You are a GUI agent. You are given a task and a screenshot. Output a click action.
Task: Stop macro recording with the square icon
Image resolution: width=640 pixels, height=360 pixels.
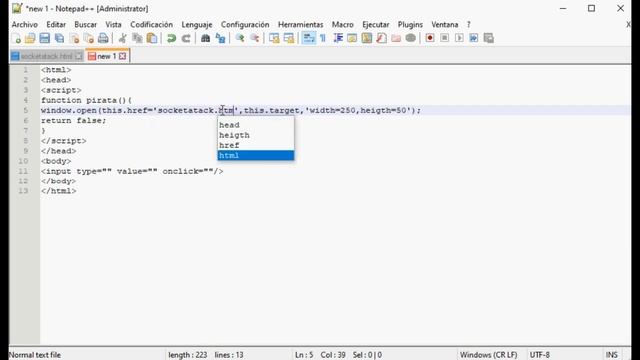click(444, 38)
